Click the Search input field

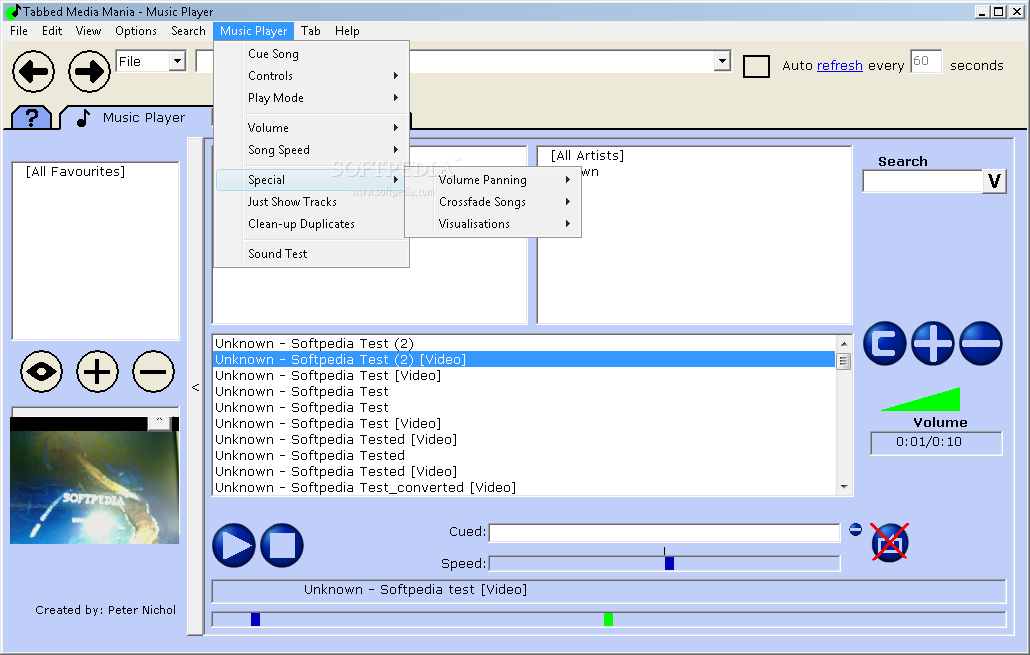coord(922,181)
